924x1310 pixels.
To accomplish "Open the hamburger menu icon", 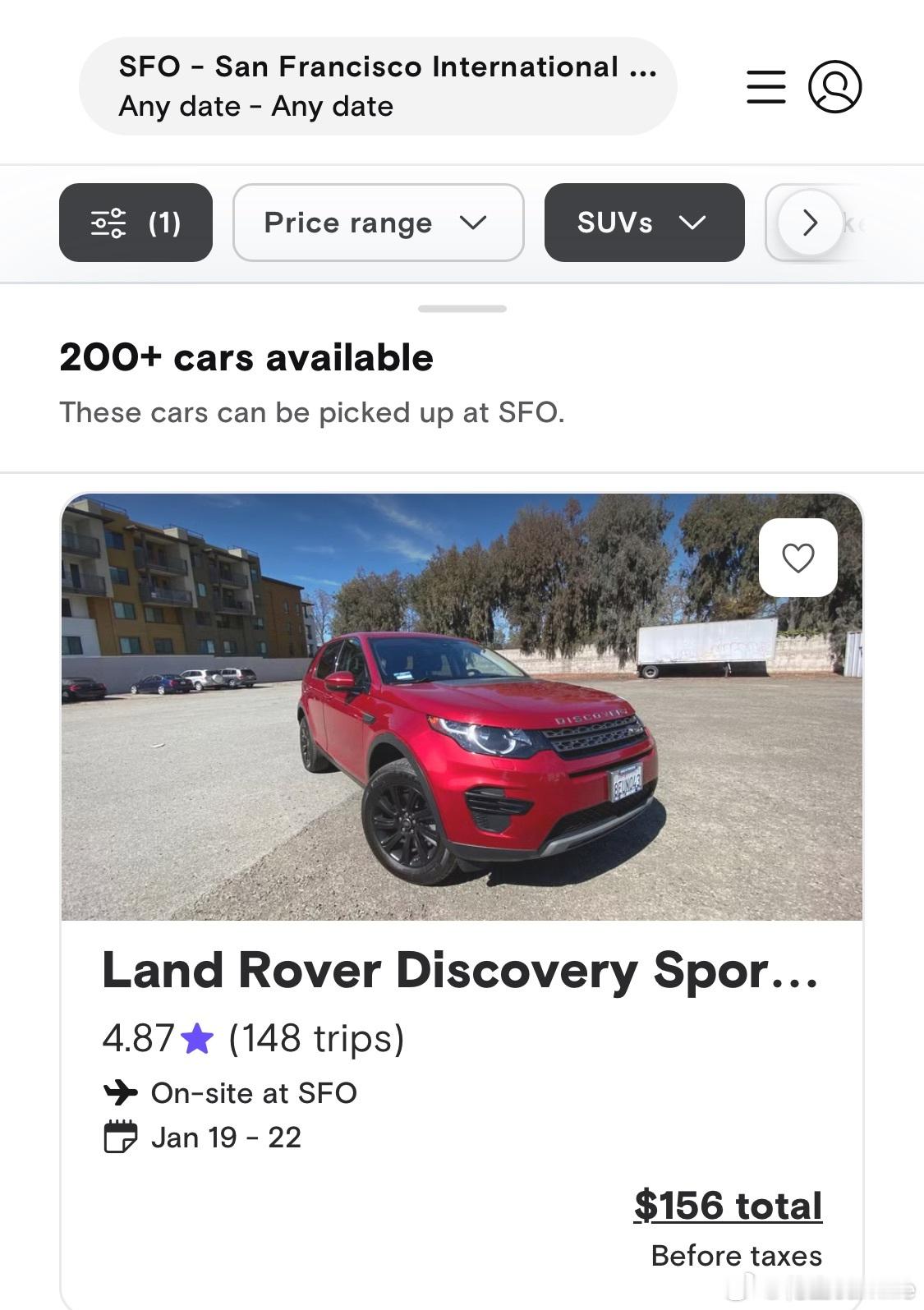I will (765, 87).
